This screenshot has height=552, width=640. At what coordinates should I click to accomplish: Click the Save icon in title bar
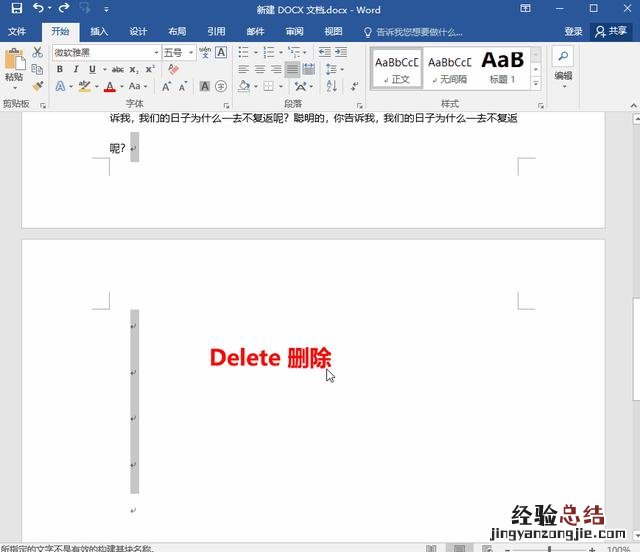[16, 9]
